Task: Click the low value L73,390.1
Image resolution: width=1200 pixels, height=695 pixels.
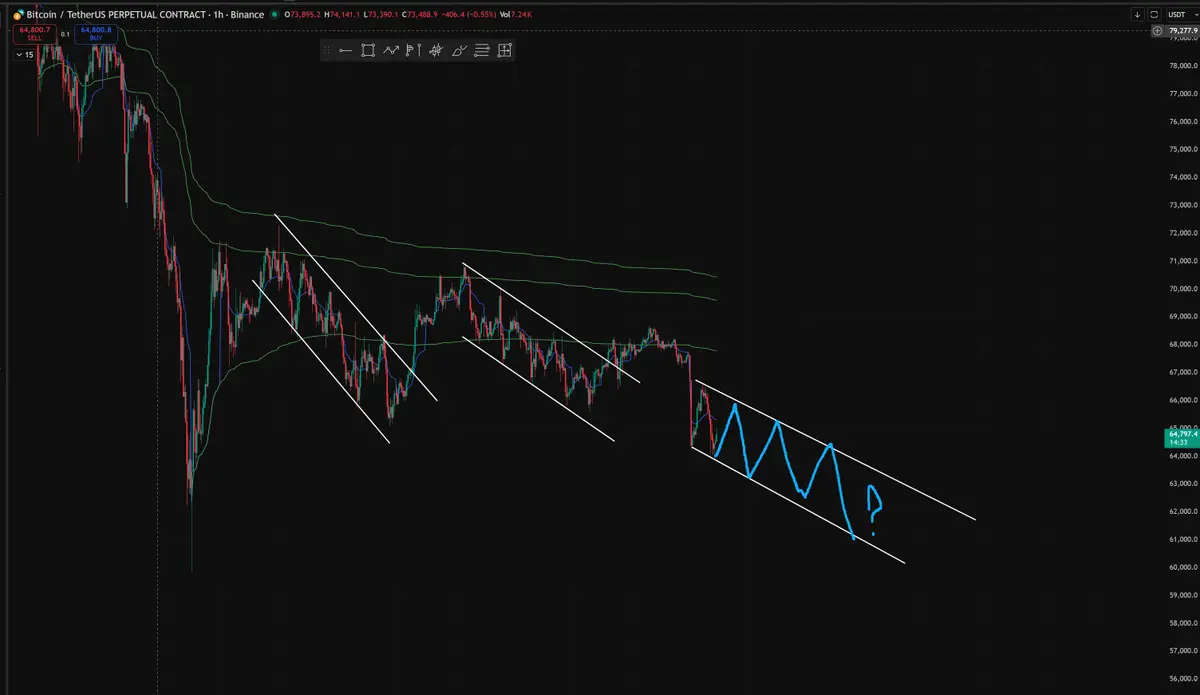Action: coord(380,15)
